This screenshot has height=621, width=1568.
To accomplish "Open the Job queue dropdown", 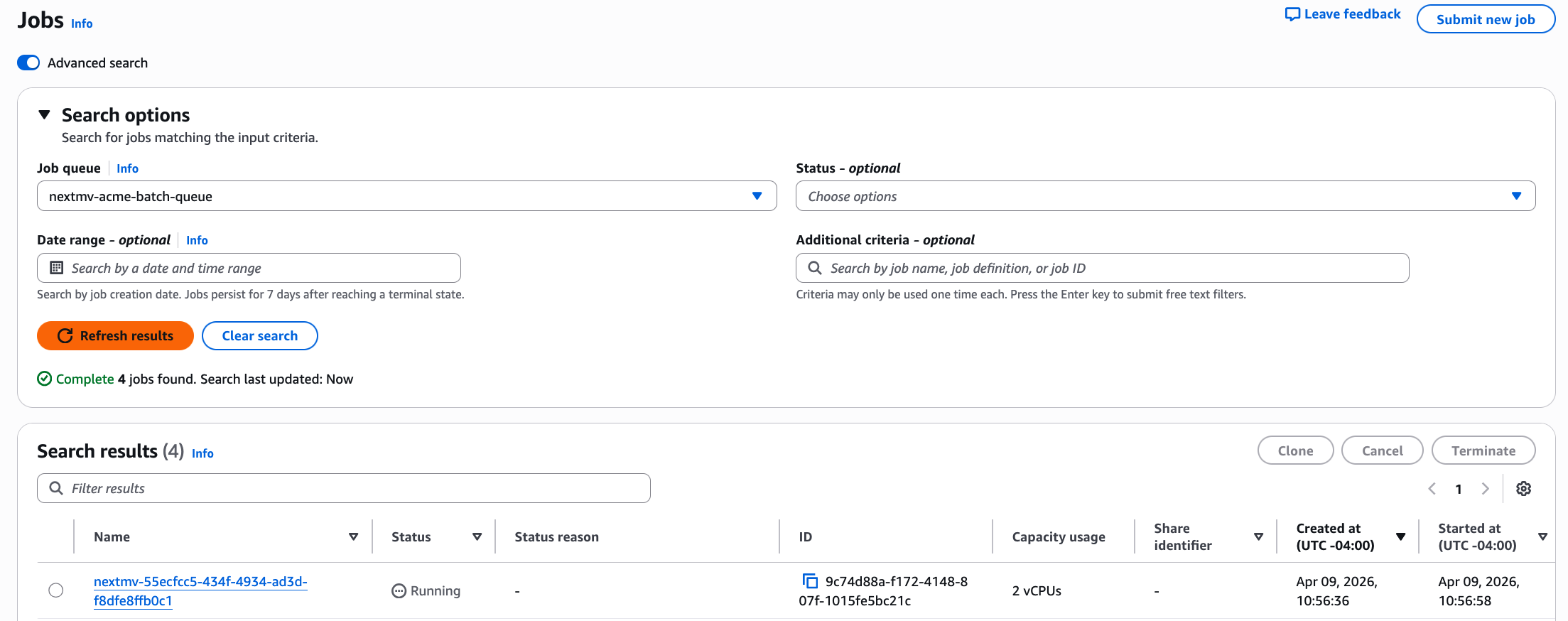I will [x=406, y=196].
